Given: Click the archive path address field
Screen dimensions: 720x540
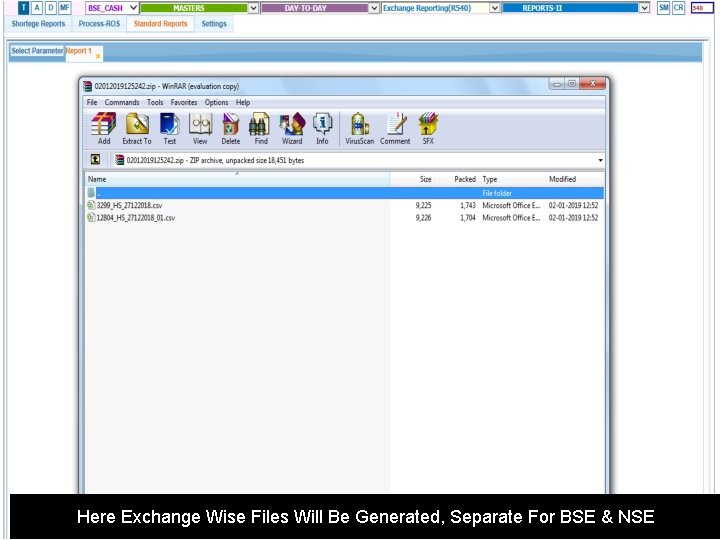Looking at the screenshot, I should [x=357, y=160].
